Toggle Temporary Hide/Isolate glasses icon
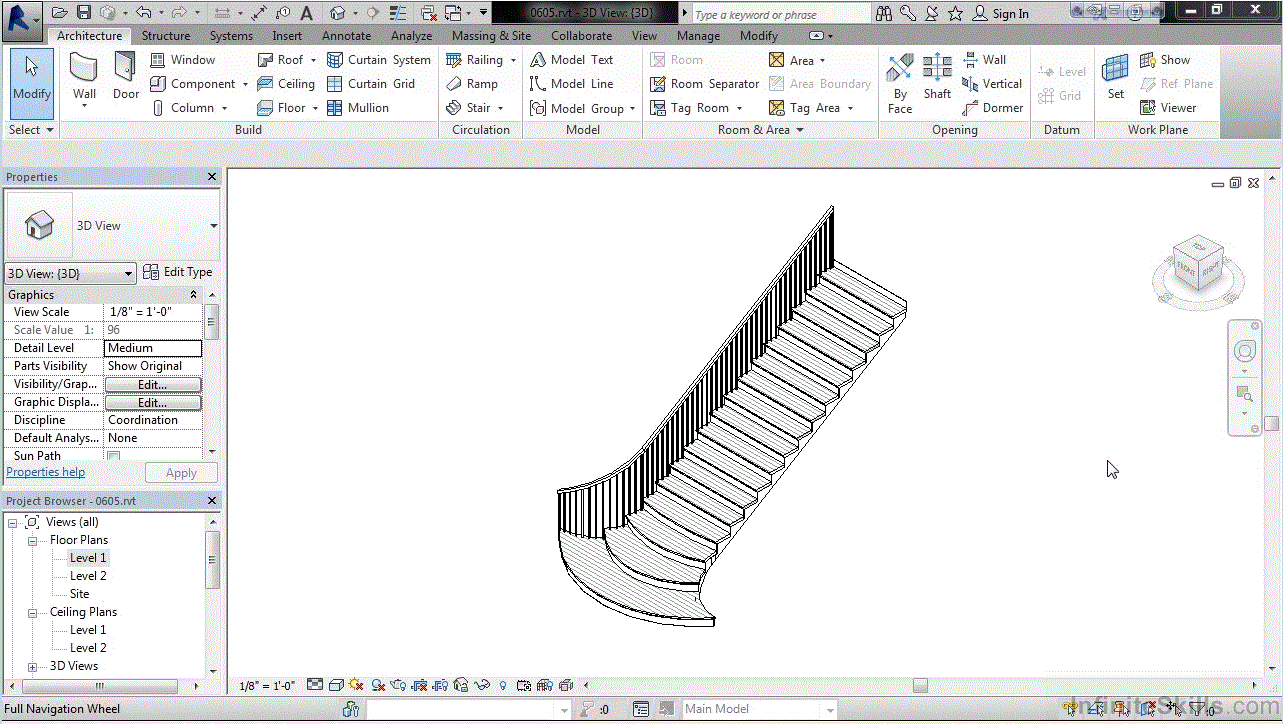1283x724 pixels. coord(482,685)
